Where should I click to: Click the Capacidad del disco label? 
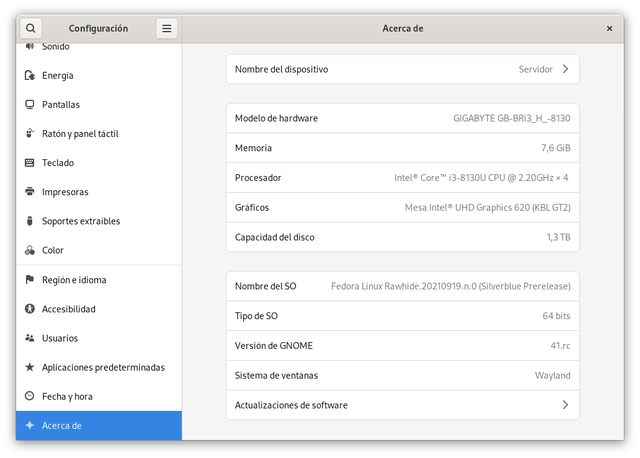click(275, 237)
